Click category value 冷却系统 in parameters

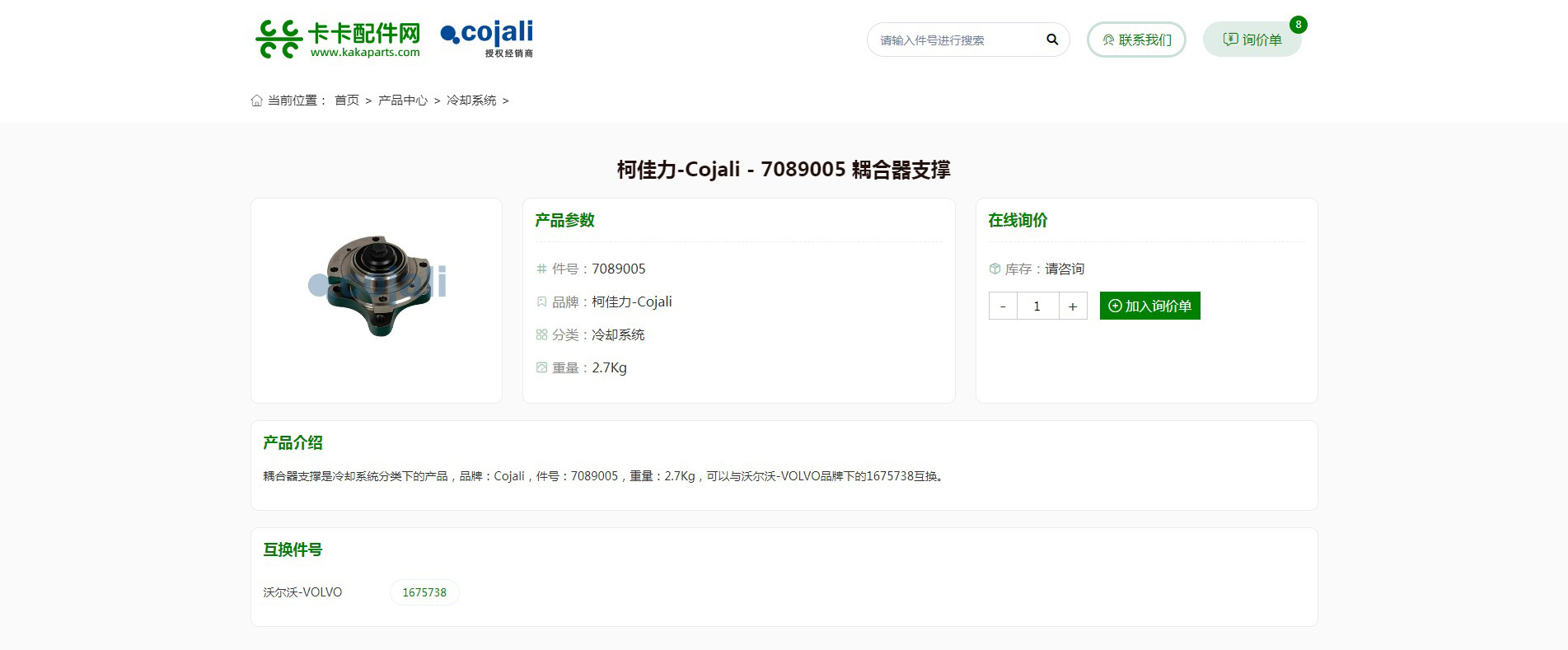(x=618, y=334)
